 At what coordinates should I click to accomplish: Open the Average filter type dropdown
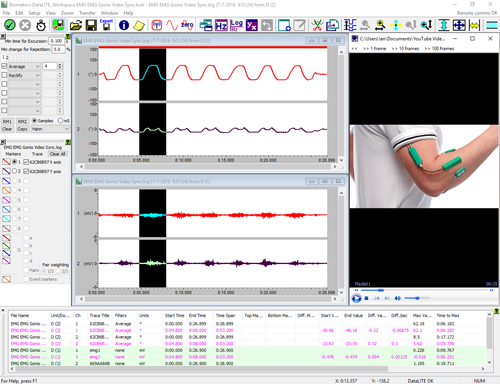click(24, 66)
